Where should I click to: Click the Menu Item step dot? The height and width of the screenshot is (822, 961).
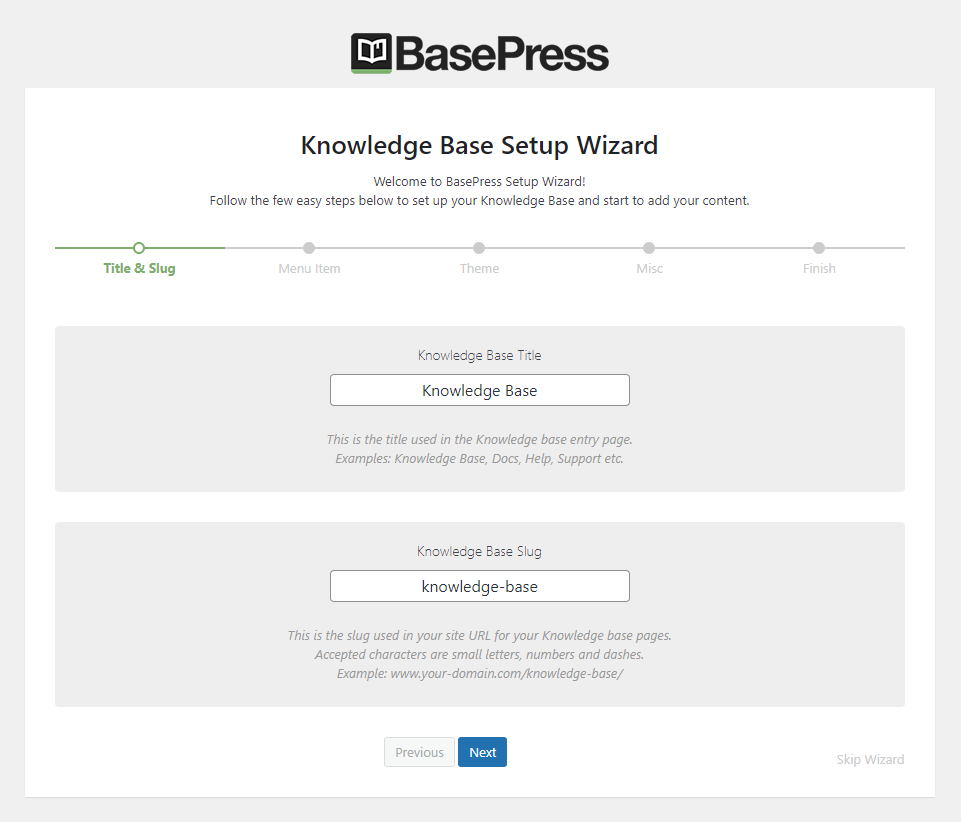[x=309, y=247]
